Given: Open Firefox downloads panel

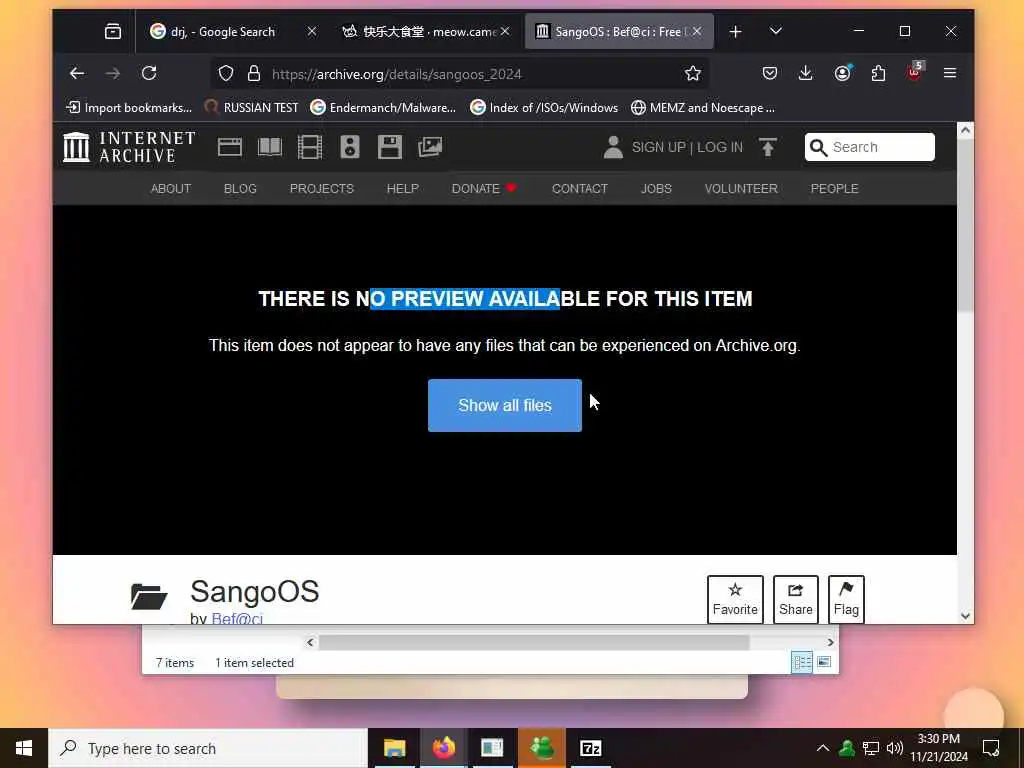Looking at the screenshot, I should click(806, 73).
